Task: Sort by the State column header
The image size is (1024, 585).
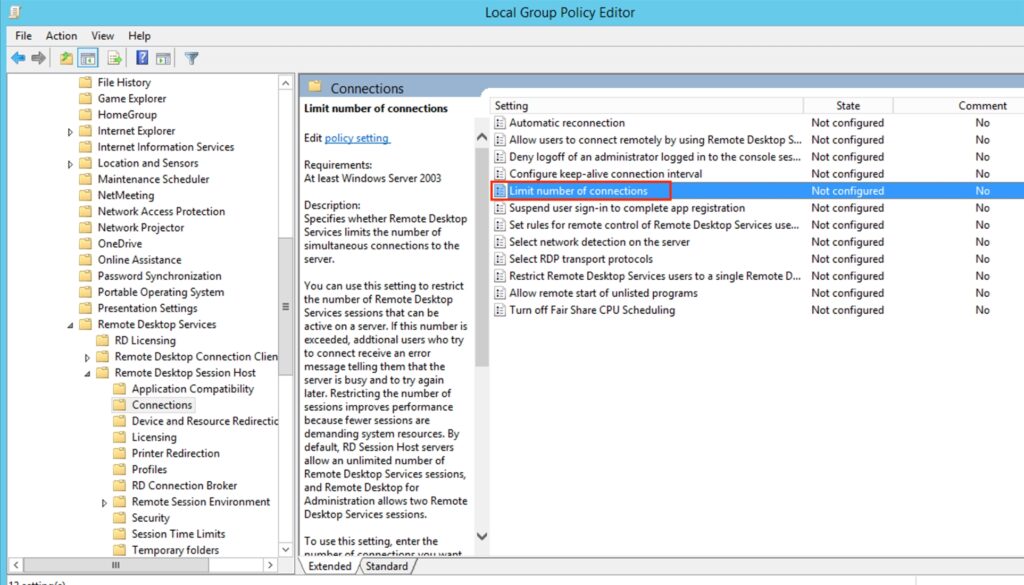Action: 848,105
